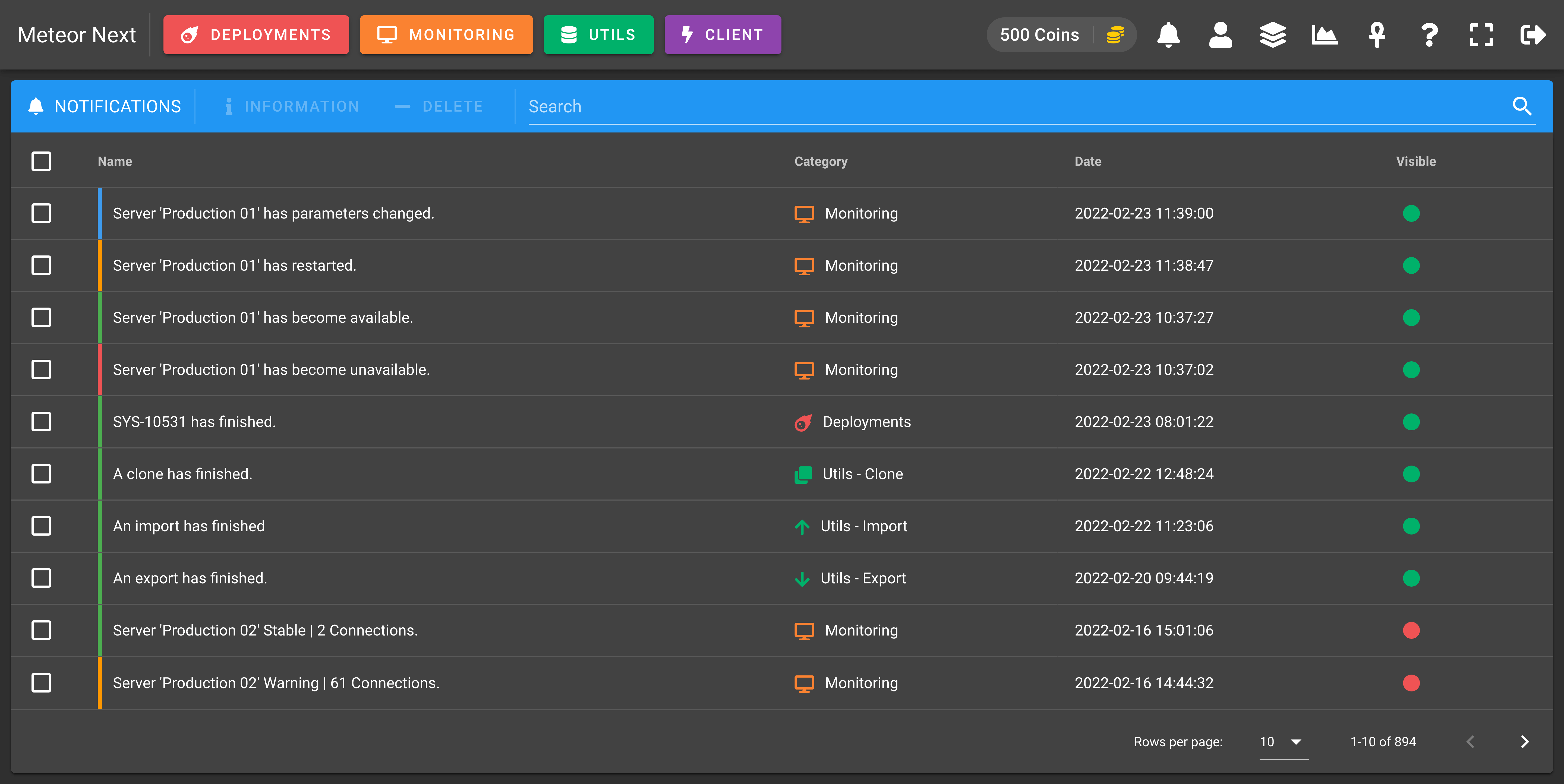The image size is (1564, 784).
Task: Open "Server 'Production 01' has become available." notification
Action: [x=262, y=318]
